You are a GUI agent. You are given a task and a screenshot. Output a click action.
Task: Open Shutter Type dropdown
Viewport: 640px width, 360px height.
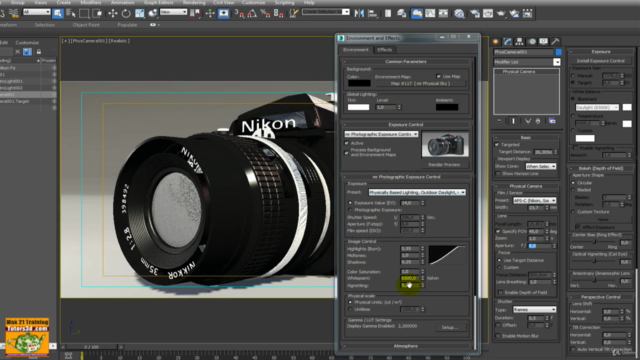[535, 310]
